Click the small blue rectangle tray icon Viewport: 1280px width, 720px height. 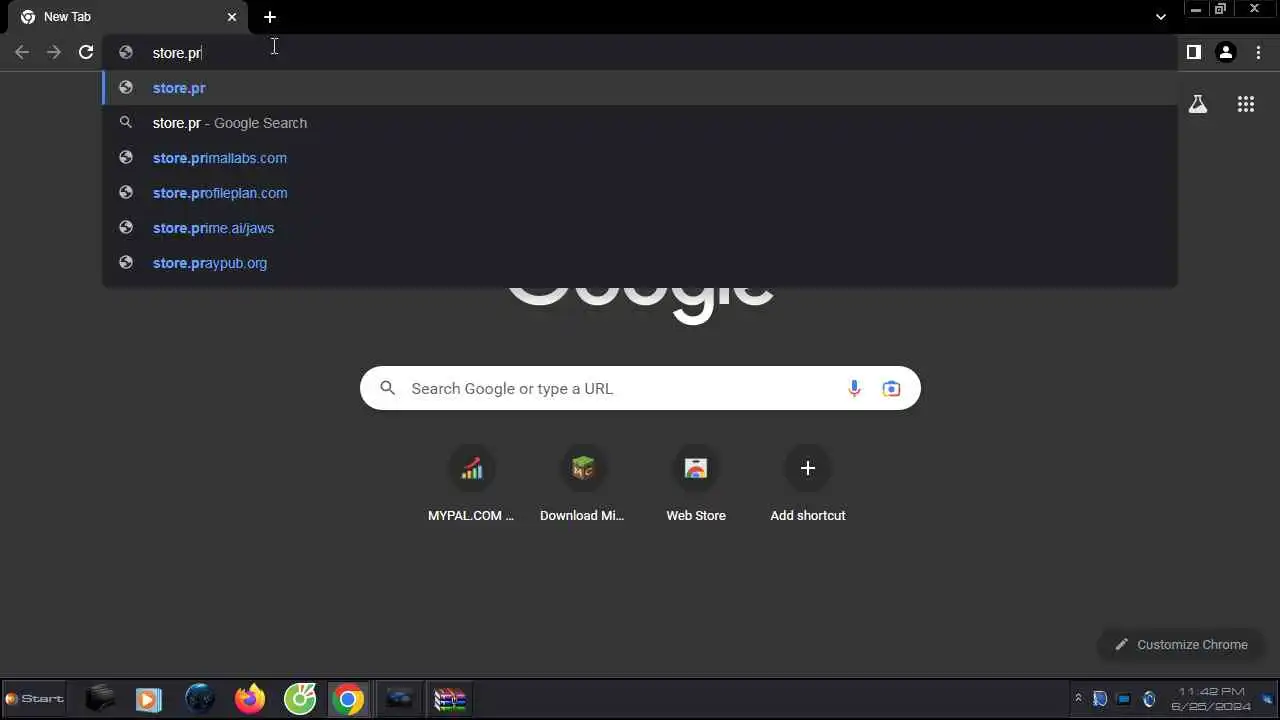click(x=1124, y=699)
